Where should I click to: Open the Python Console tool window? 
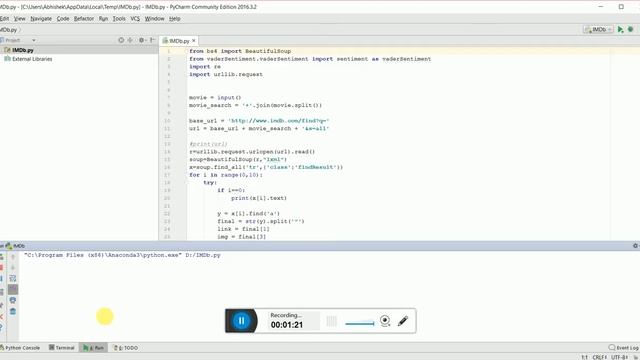pos(20,348)
